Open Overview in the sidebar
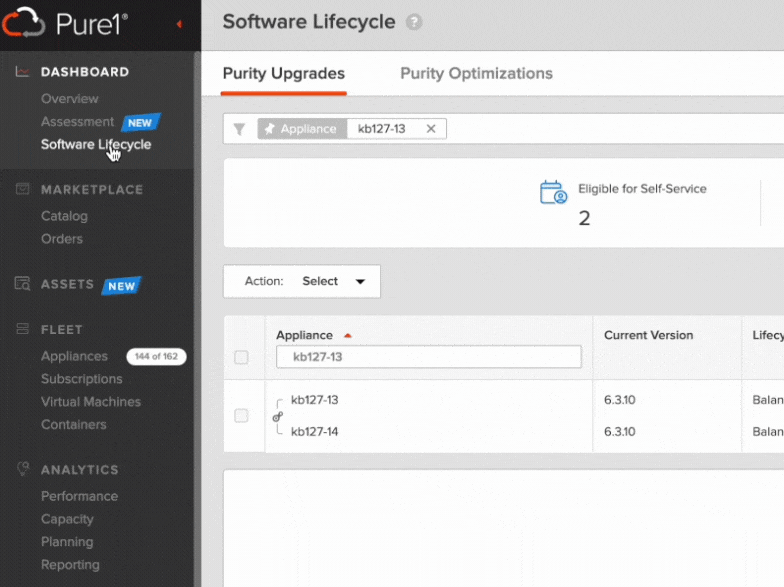 pyautogui.click(x=70, y=98)
